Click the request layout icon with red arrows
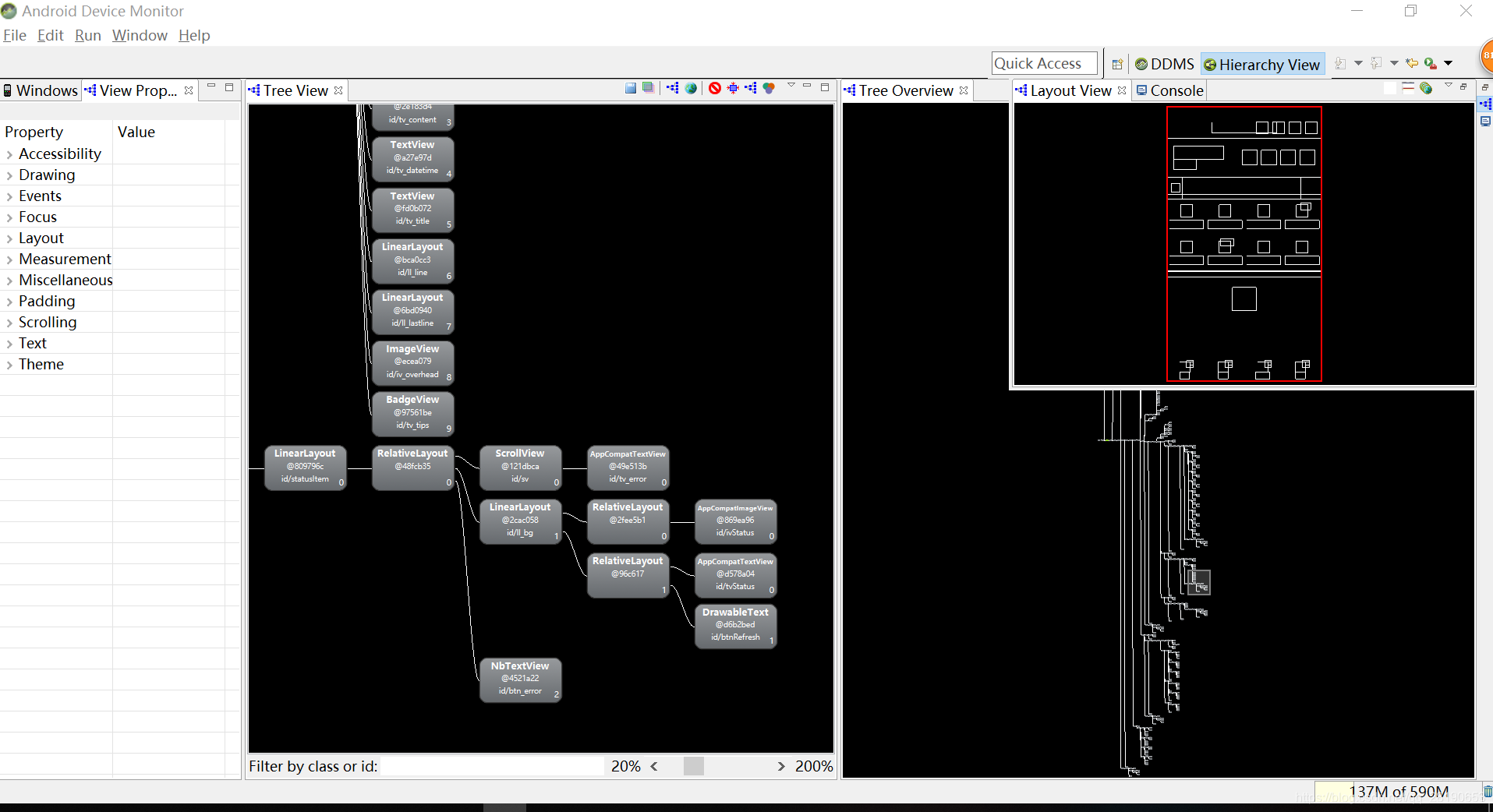This screenshot has height=812, width=1493. (x=733, y=88)
